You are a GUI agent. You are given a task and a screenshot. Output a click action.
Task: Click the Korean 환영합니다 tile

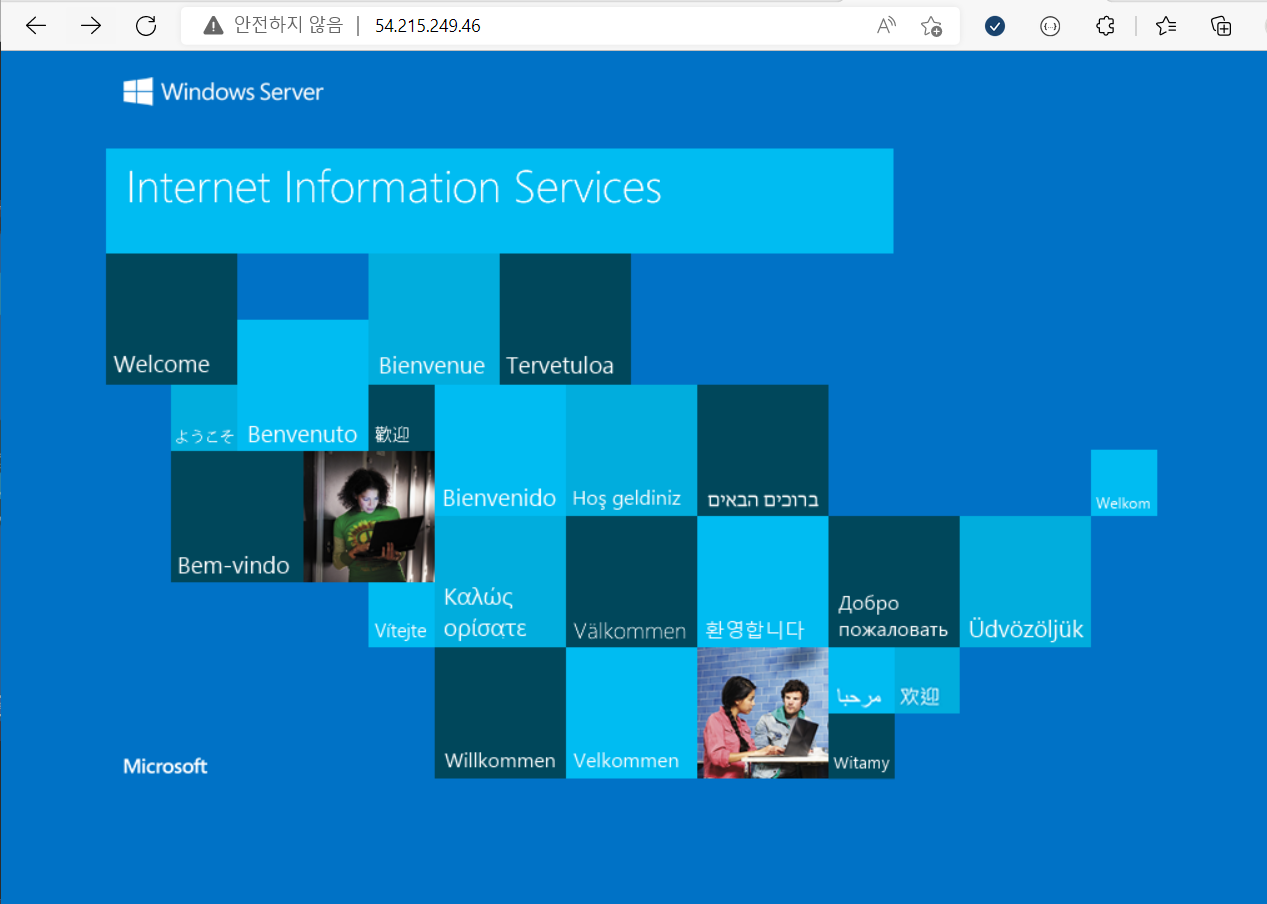point(762,581)
